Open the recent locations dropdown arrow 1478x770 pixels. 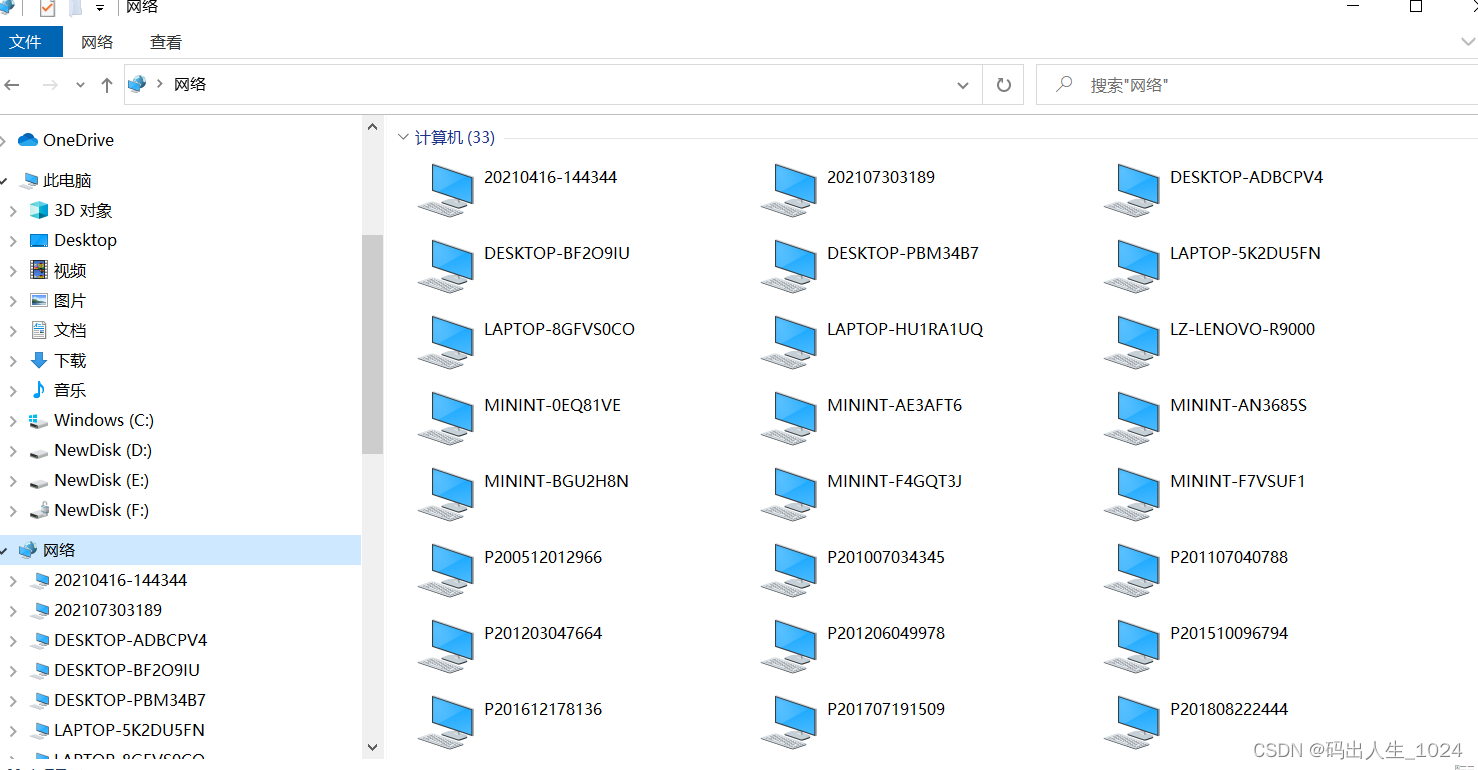[x=81, y=86]
